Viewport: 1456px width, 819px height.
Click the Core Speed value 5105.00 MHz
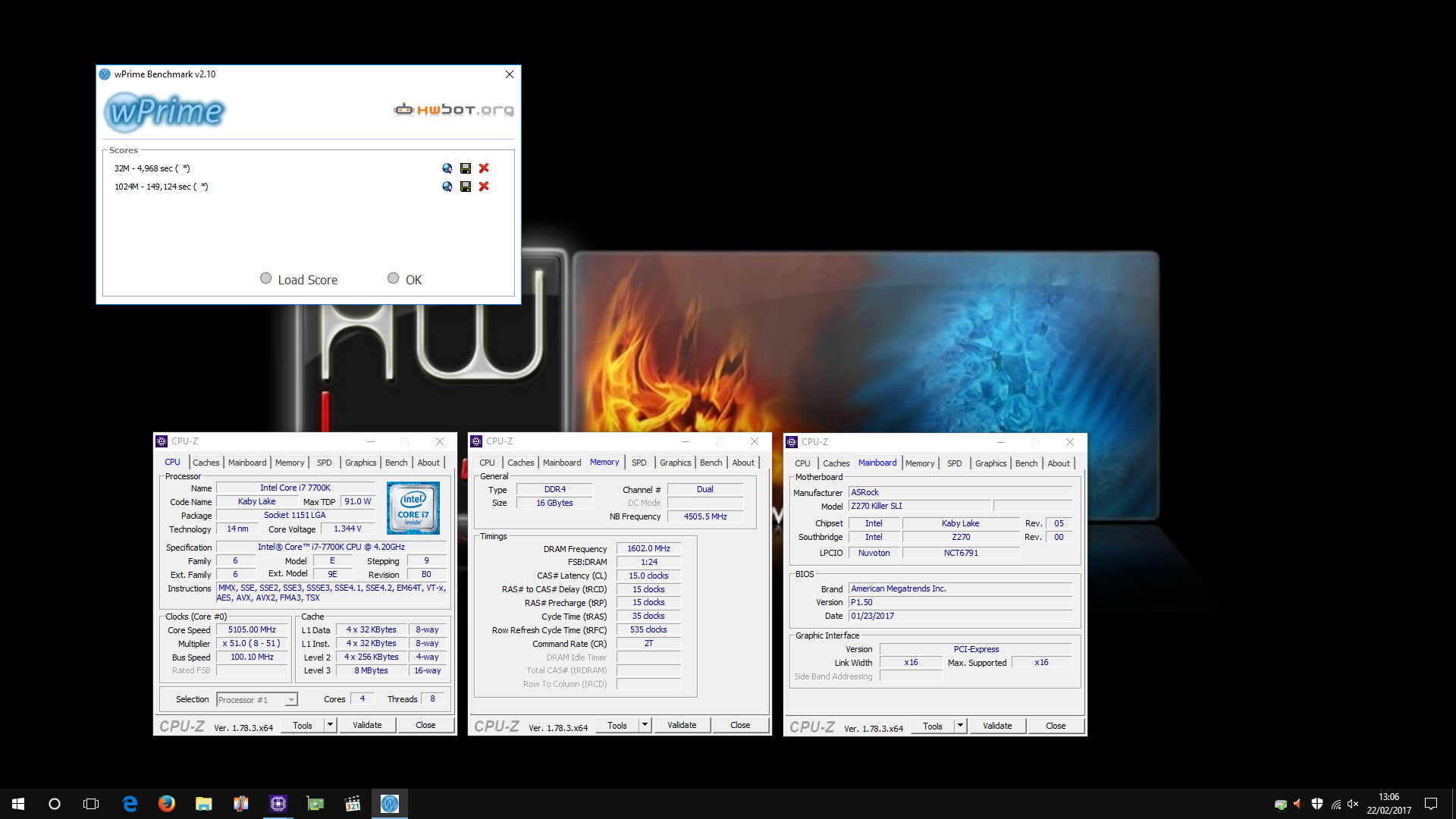tap(252, 629)
